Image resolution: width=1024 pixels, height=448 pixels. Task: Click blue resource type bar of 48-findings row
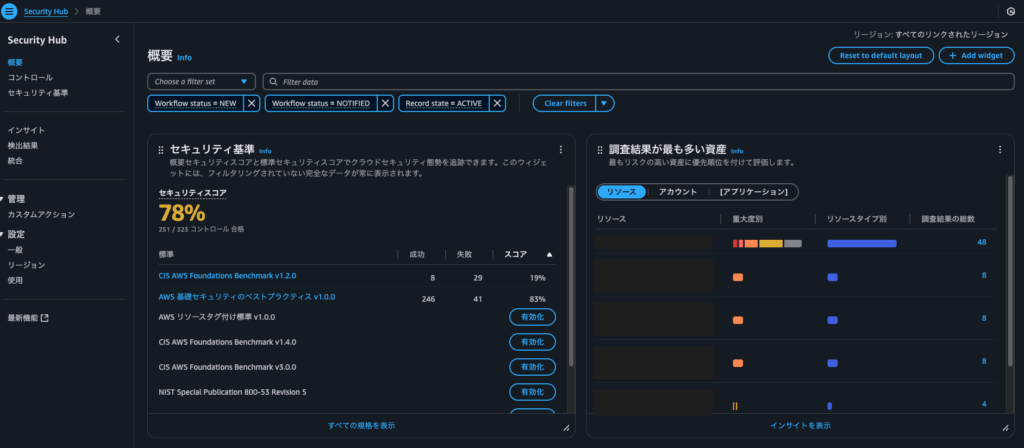tap(861, 243)
